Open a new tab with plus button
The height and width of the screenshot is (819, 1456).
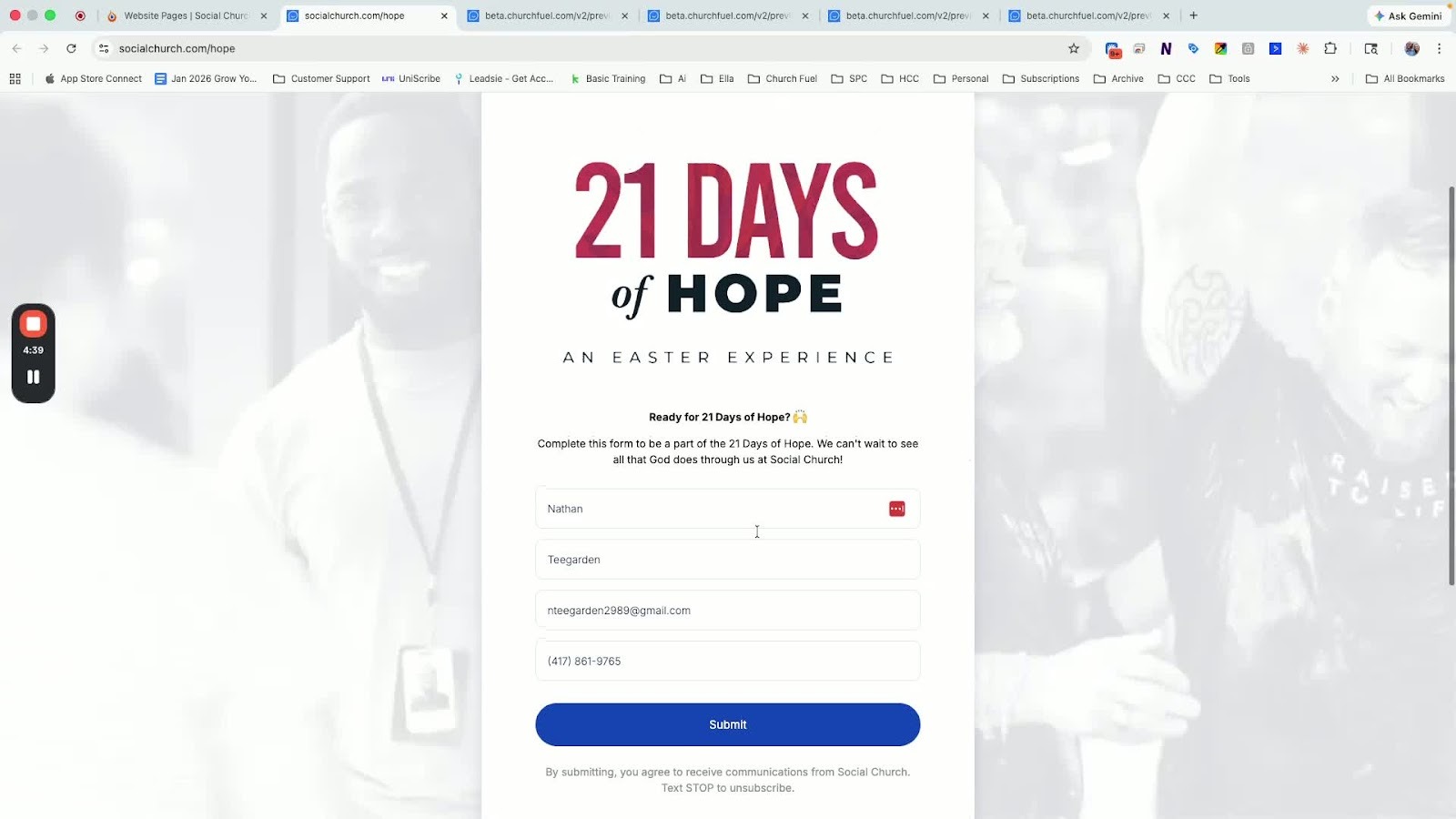1194,15
